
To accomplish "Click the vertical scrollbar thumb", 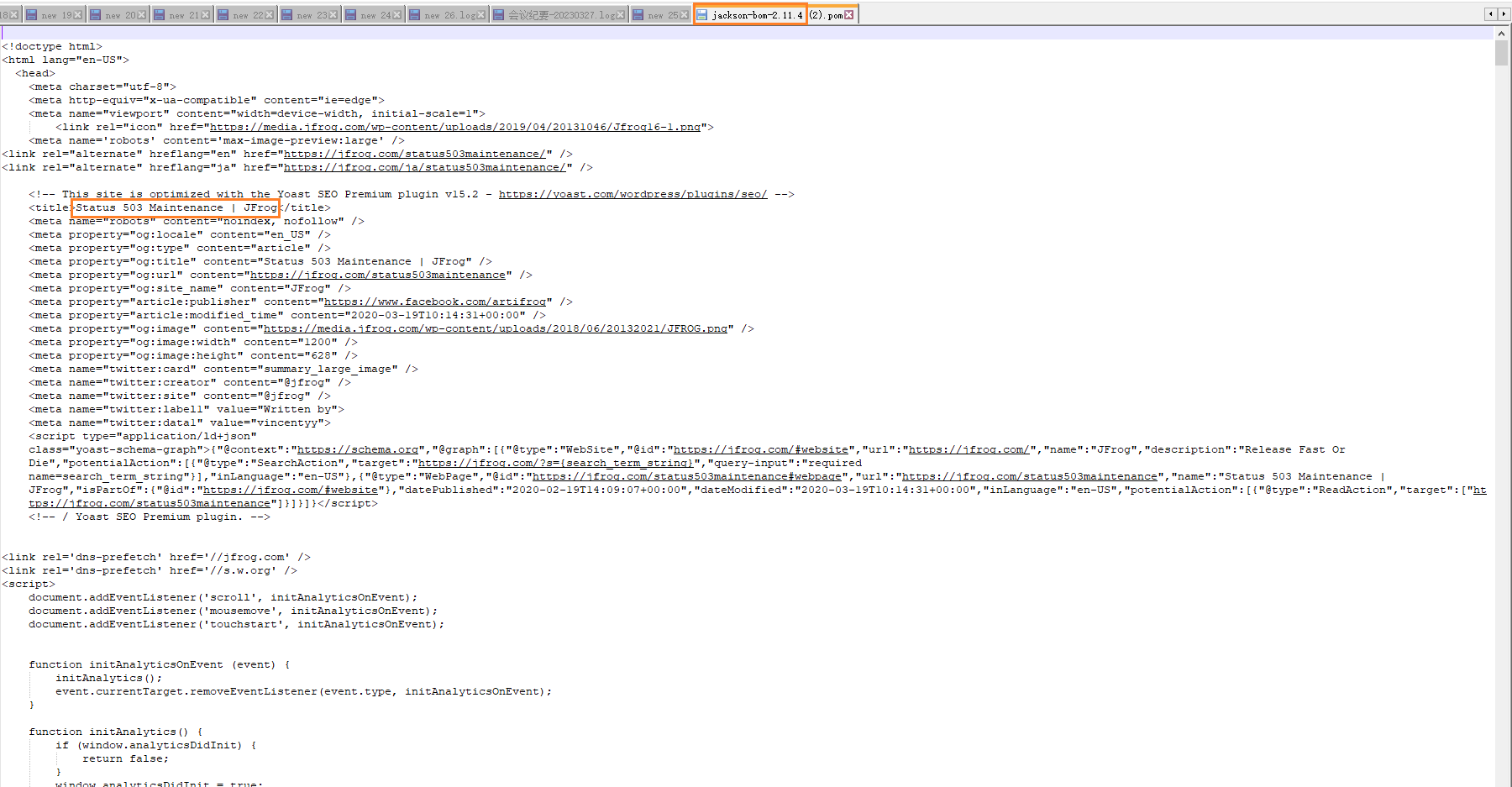I will (x=1502, y=53).
